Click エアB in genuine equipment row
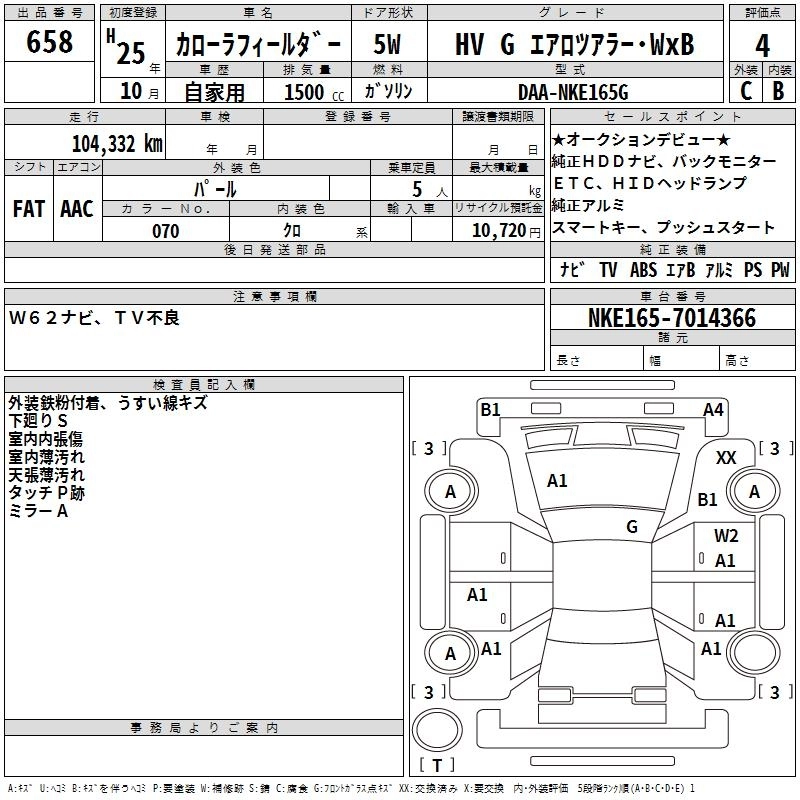The width and height of the screenshot is (800, 800). pyautogui.click(x=681, y=270)
